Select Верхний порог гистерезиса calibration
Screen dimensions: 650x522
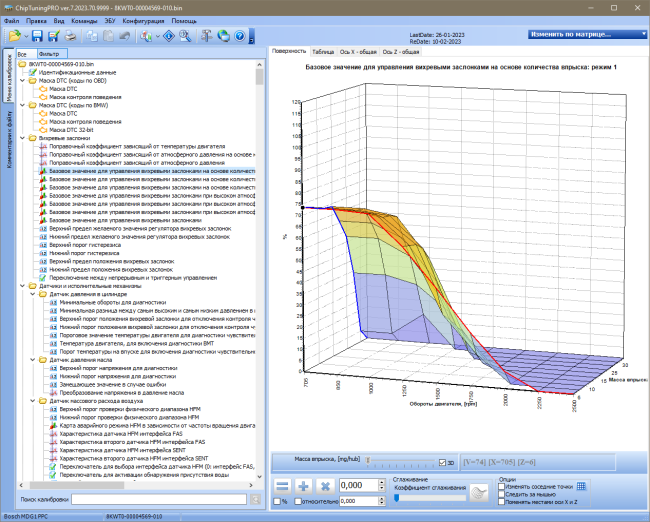pyautogui.click(x=85, y=245)
